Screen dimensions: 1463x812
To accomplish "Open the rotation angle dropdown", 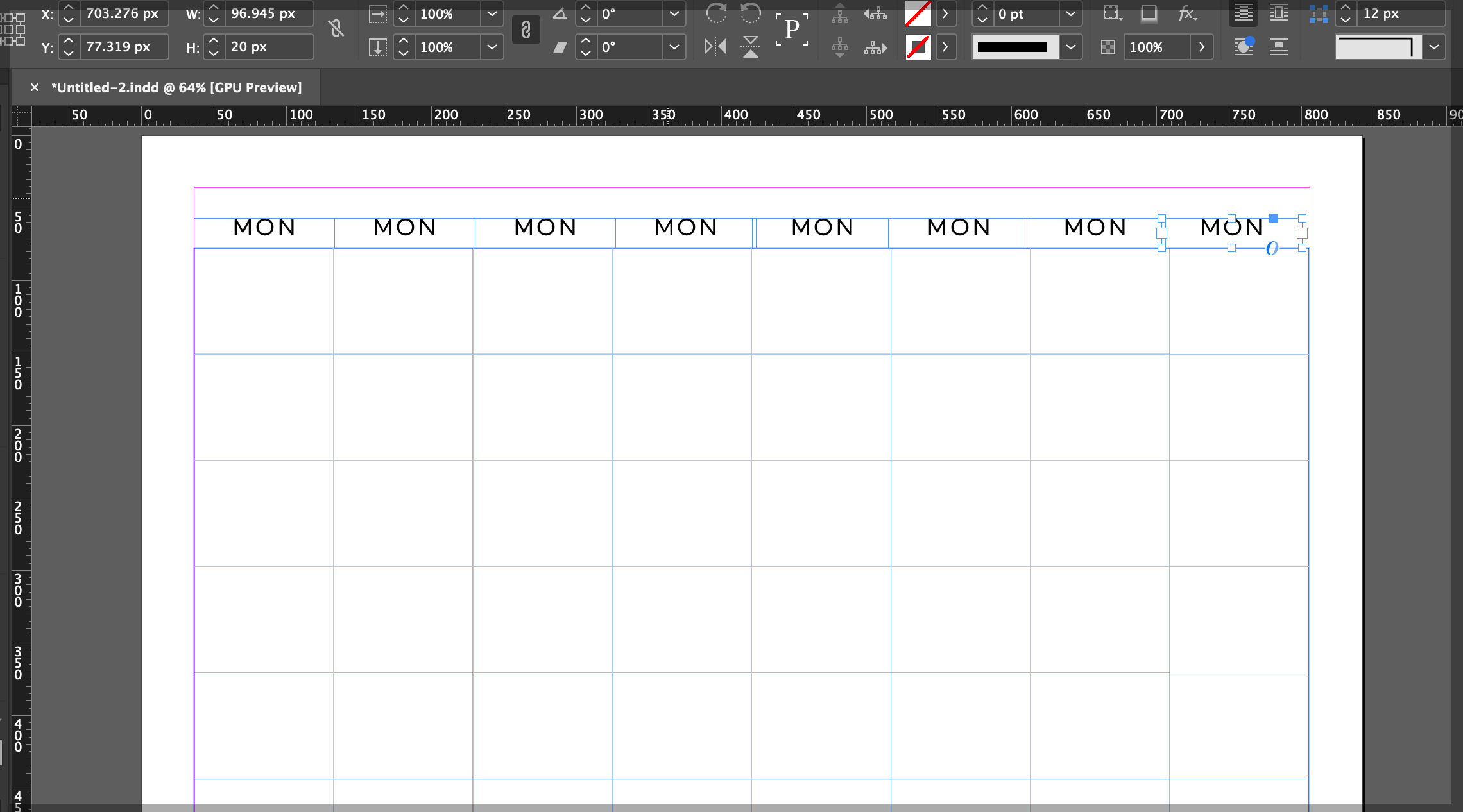I will coord(674,13).
